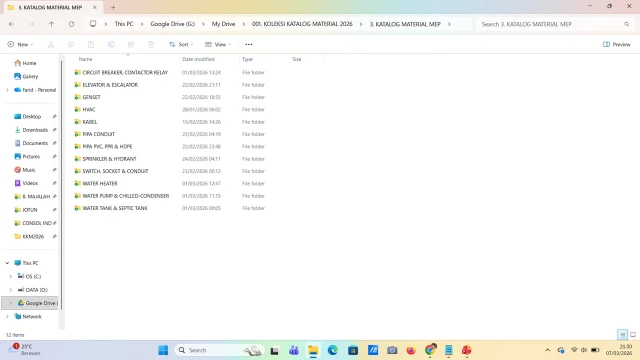Select the HVAC folder

click(89, 109)
